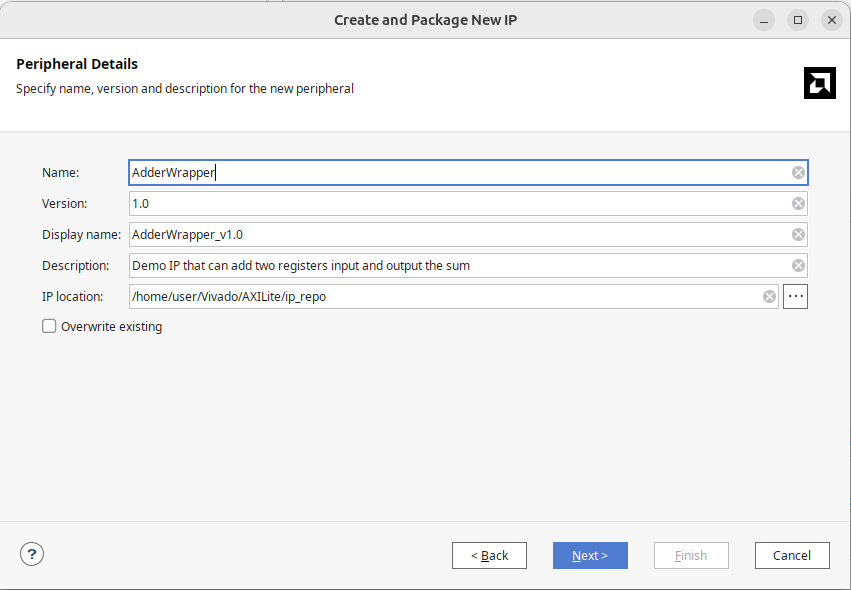Go to the previous page with Back
Screen dimensions: 851x590
(x=489, y=556)
